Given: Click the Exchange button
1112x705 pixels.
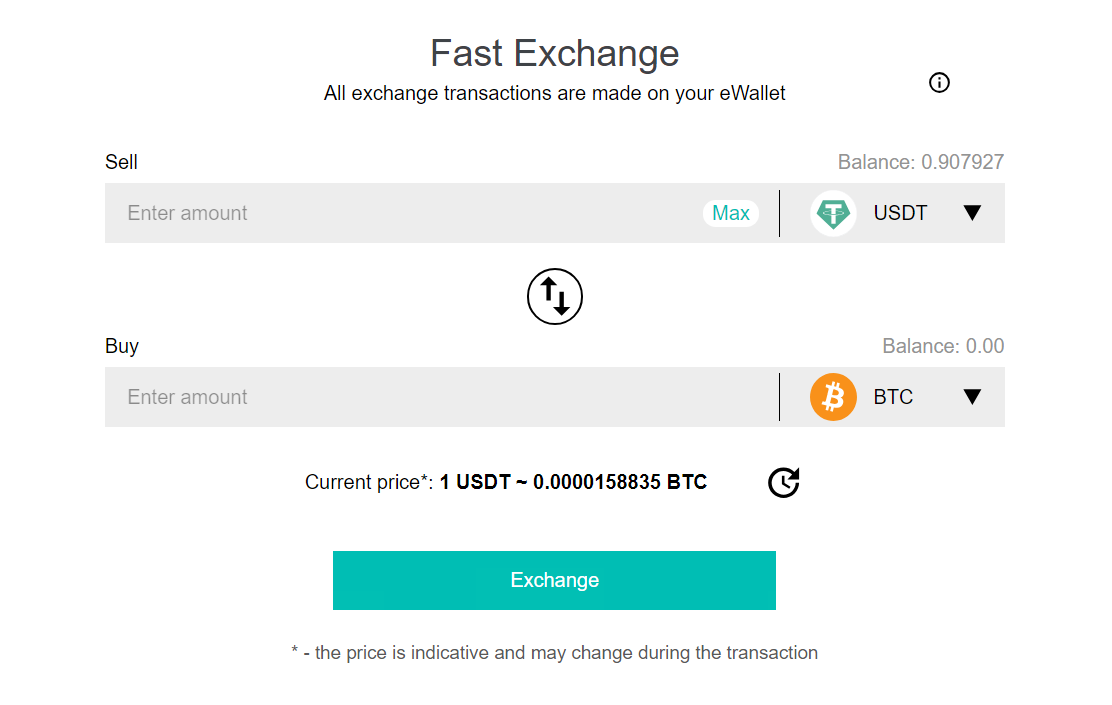Looking at the screenshot, I should 554,580.
